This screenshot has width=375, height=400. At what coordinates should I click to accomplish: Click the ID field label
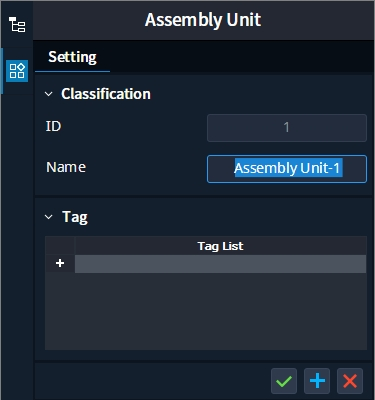pos(53,126)
